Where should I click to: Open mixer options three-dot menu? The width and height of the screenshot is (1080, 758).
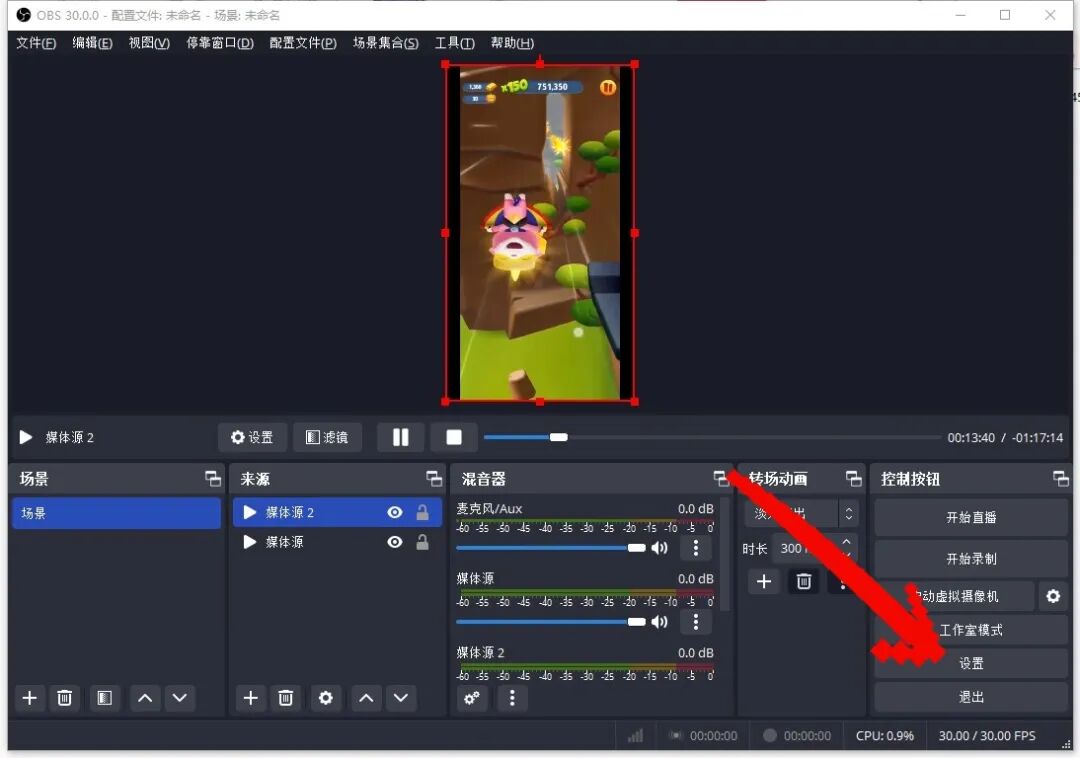(512, 698)
